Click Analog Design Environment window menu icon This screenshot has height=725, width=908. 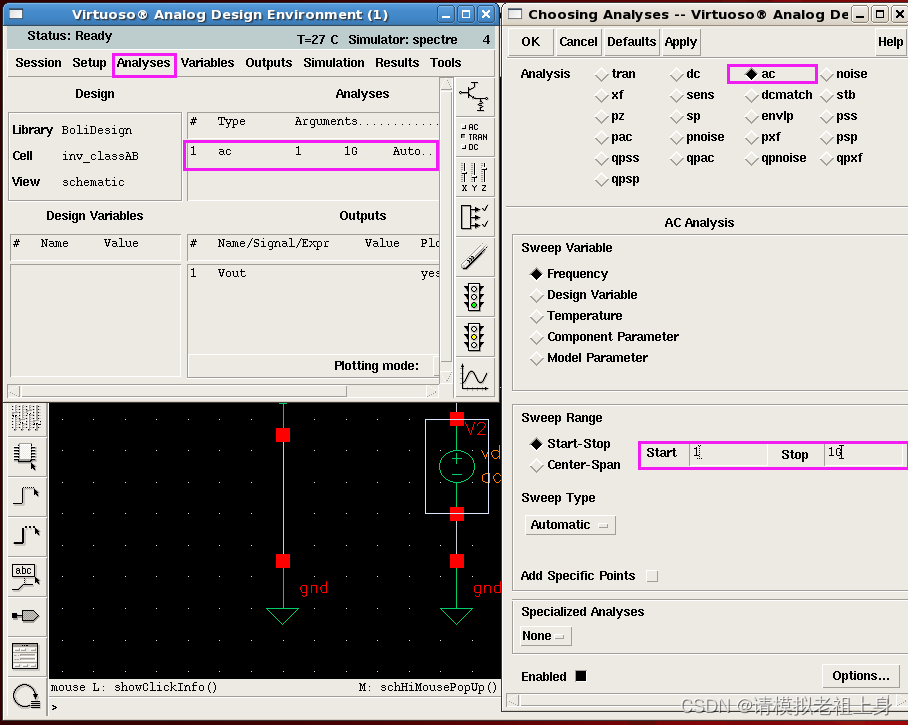click(x=16, y=14)
